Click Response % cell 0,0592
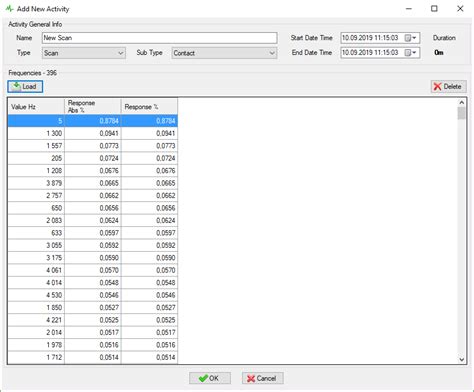 (x=149, y=245)
